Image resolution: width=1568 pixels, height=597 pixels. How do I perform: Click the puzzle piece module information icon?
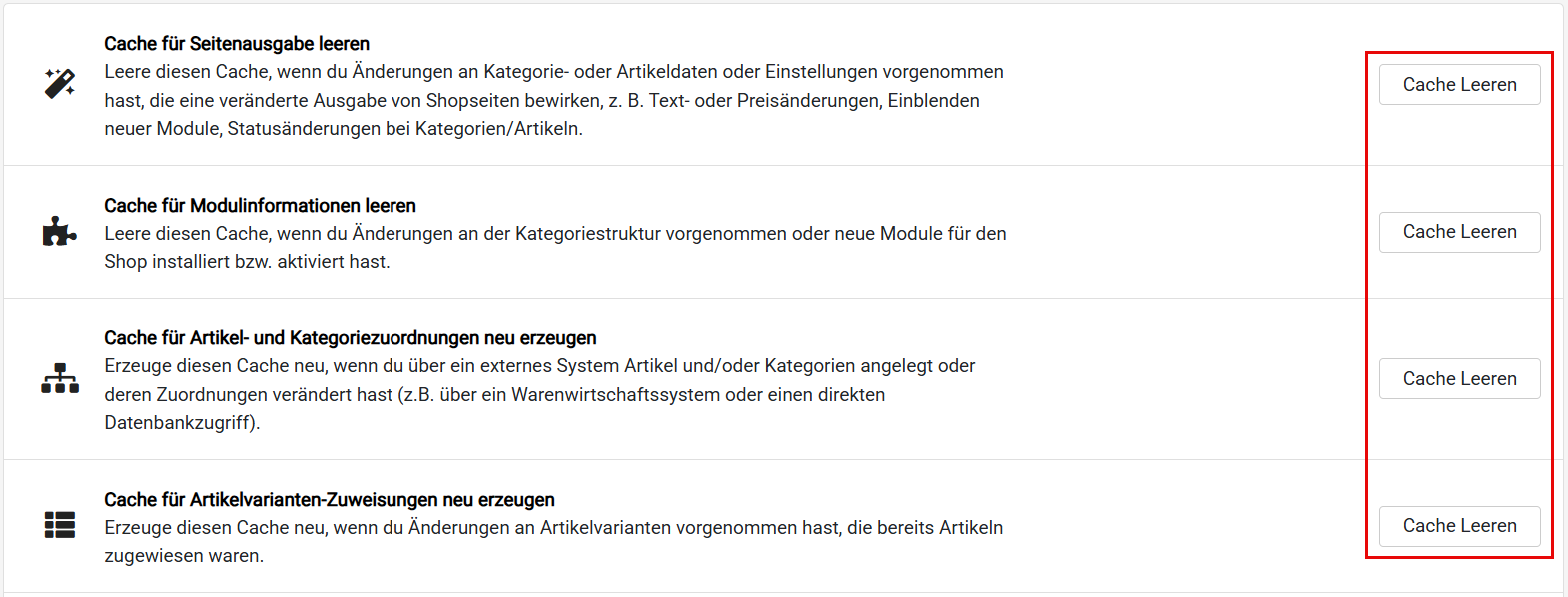(x=59, y=232)
